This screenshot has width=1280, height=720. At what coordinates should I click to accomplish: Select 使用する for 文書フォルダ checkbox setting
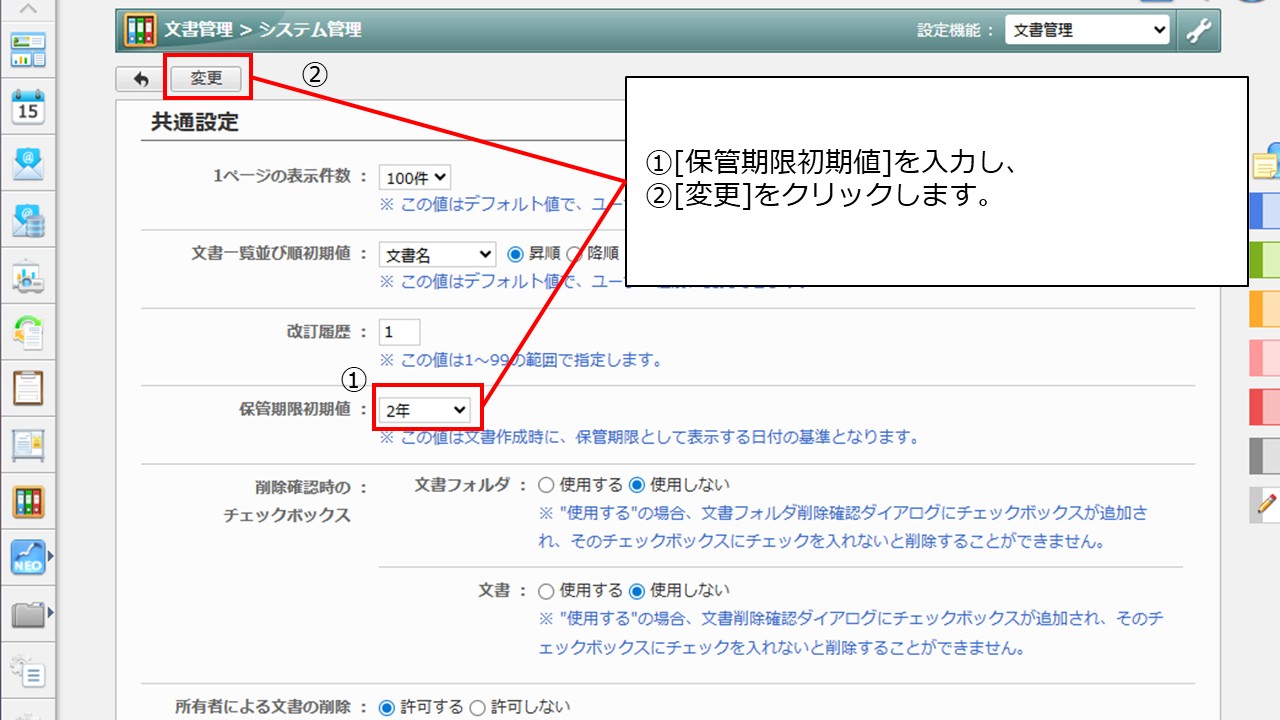(x=546, y=485)
